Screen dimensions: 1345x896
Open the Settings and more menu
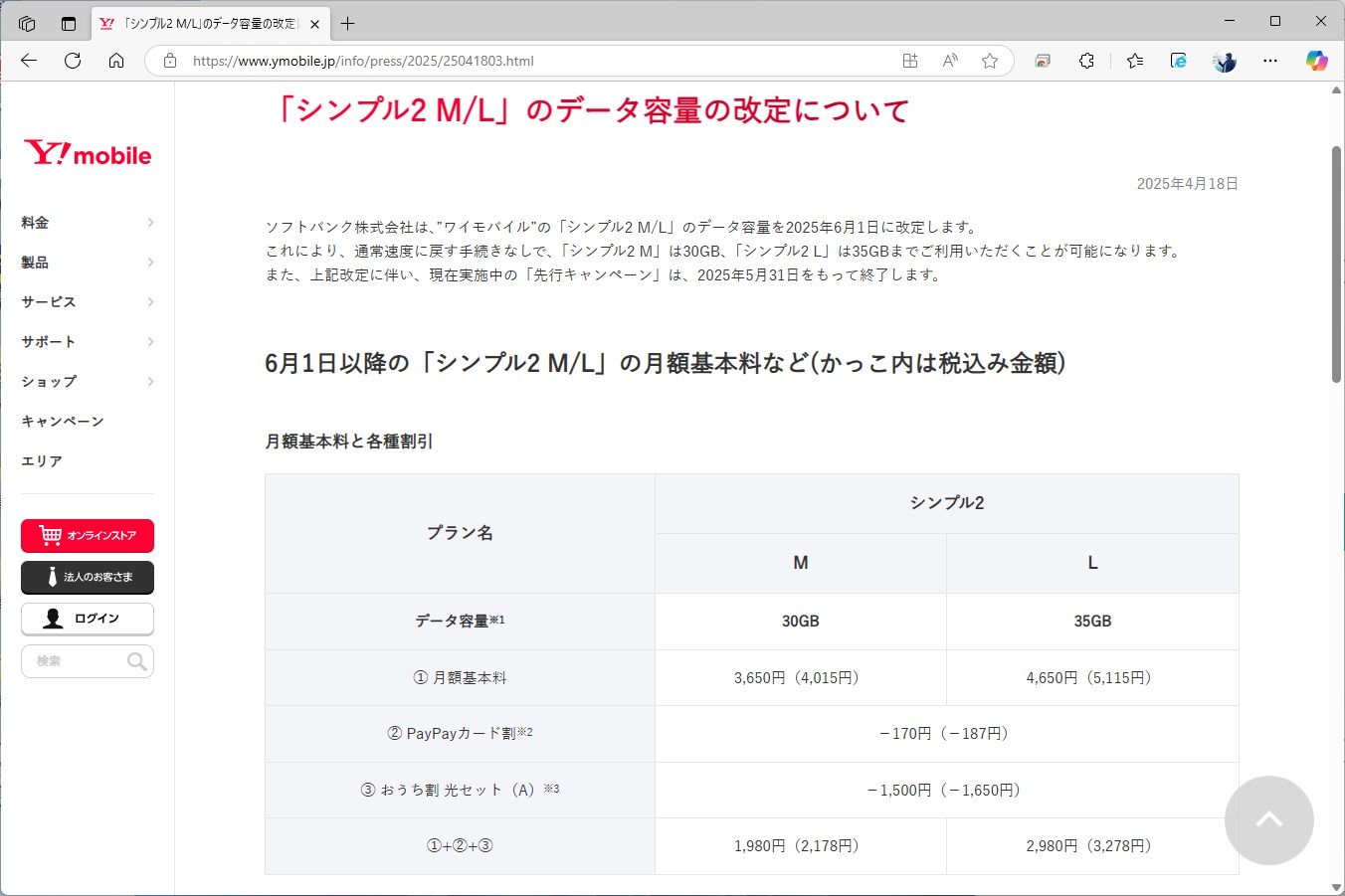[x=1270, y=60]
